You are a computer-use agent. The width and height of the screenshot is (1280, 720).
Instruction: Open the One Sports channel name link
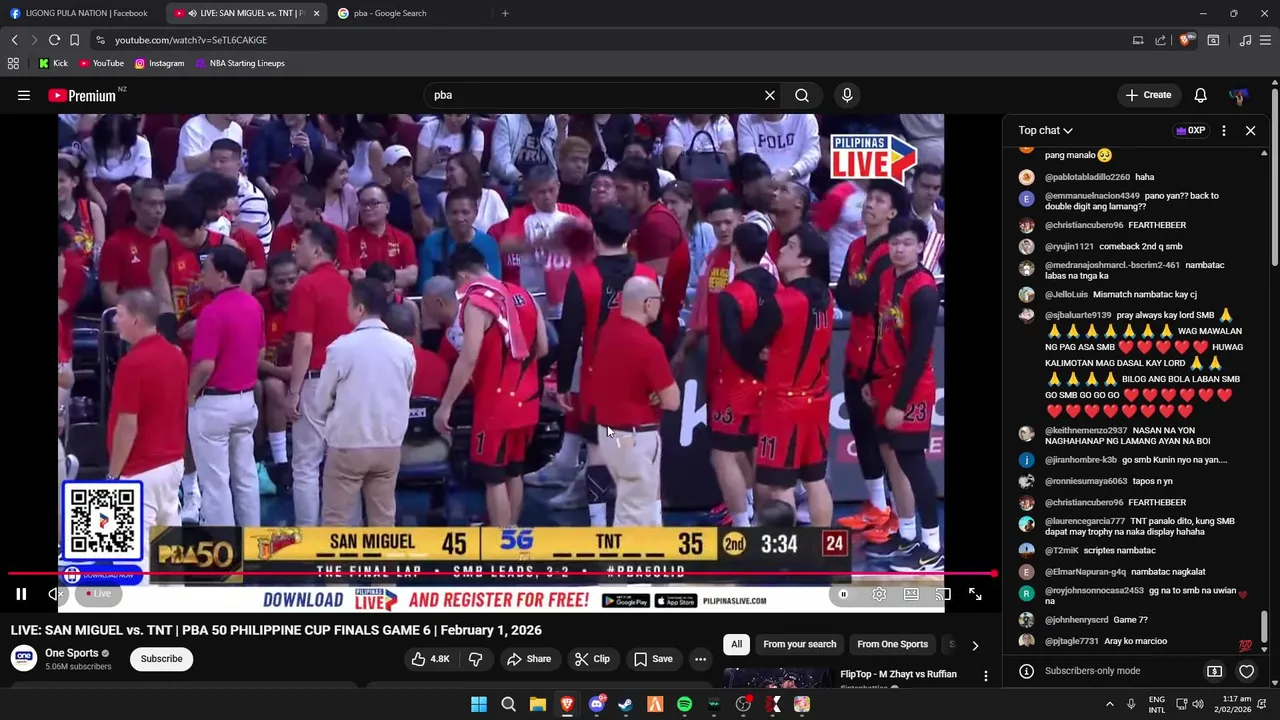(x=72, y=653)
